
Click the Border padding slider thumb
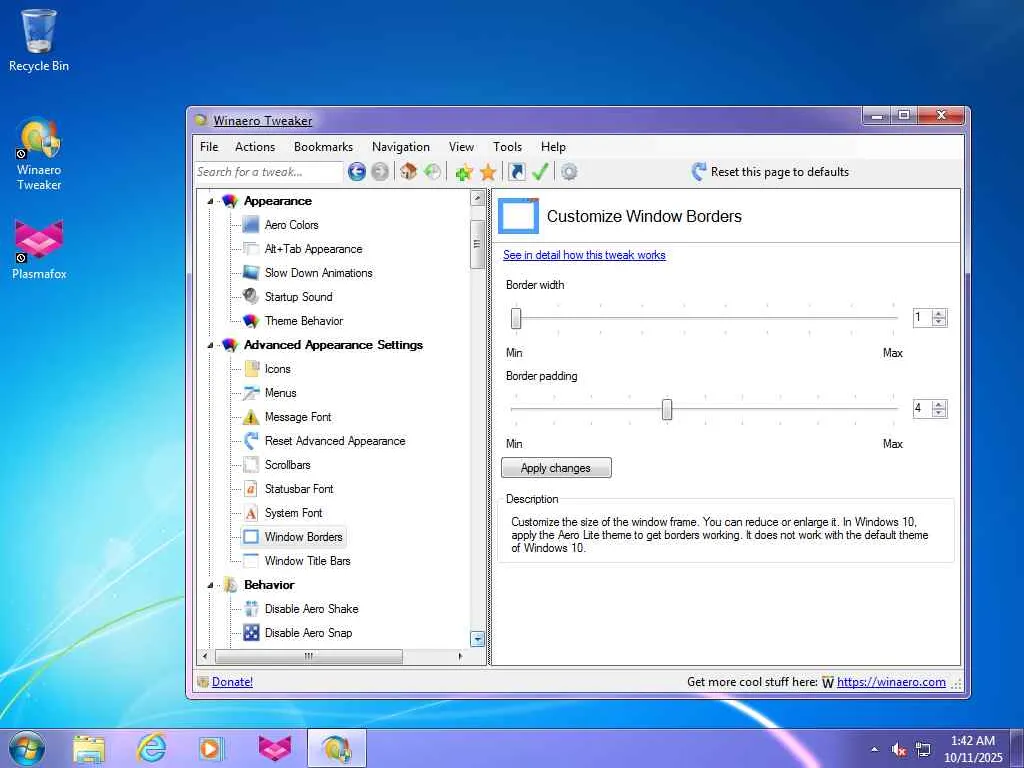667,409
